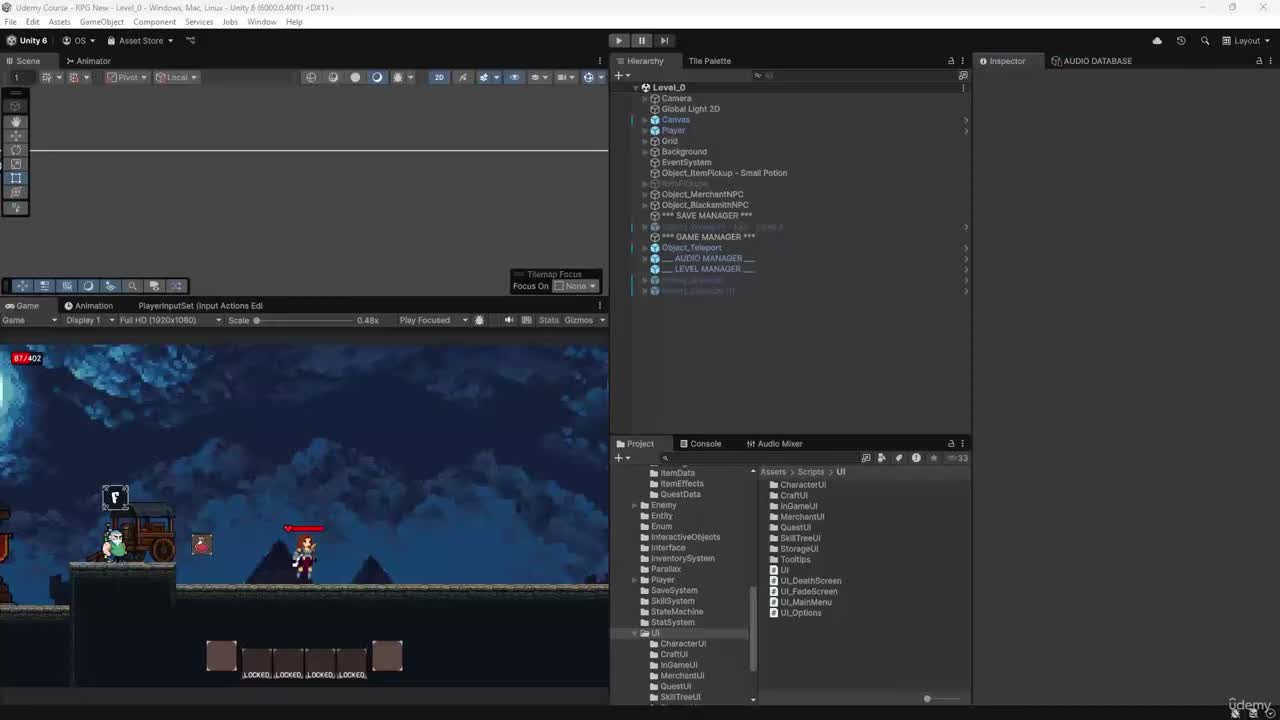Open the Pivot handle position dropdown
The height and width of the screenshot is (720, 1280).
128,77
